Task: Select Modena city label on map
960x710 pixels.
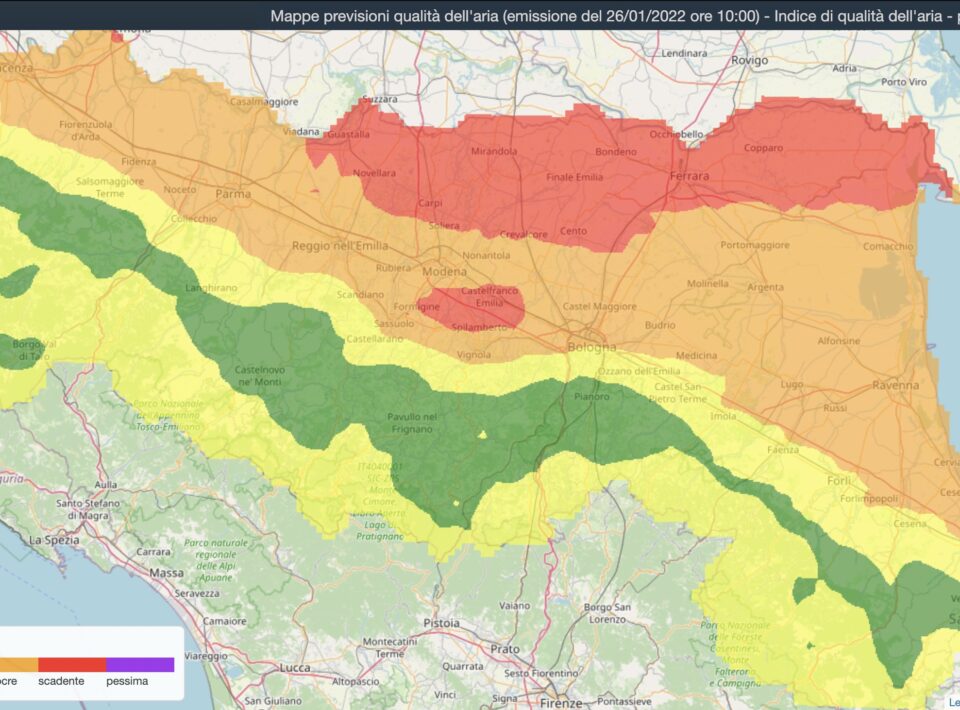Action: pyautogui.click(x=444, y=272)
